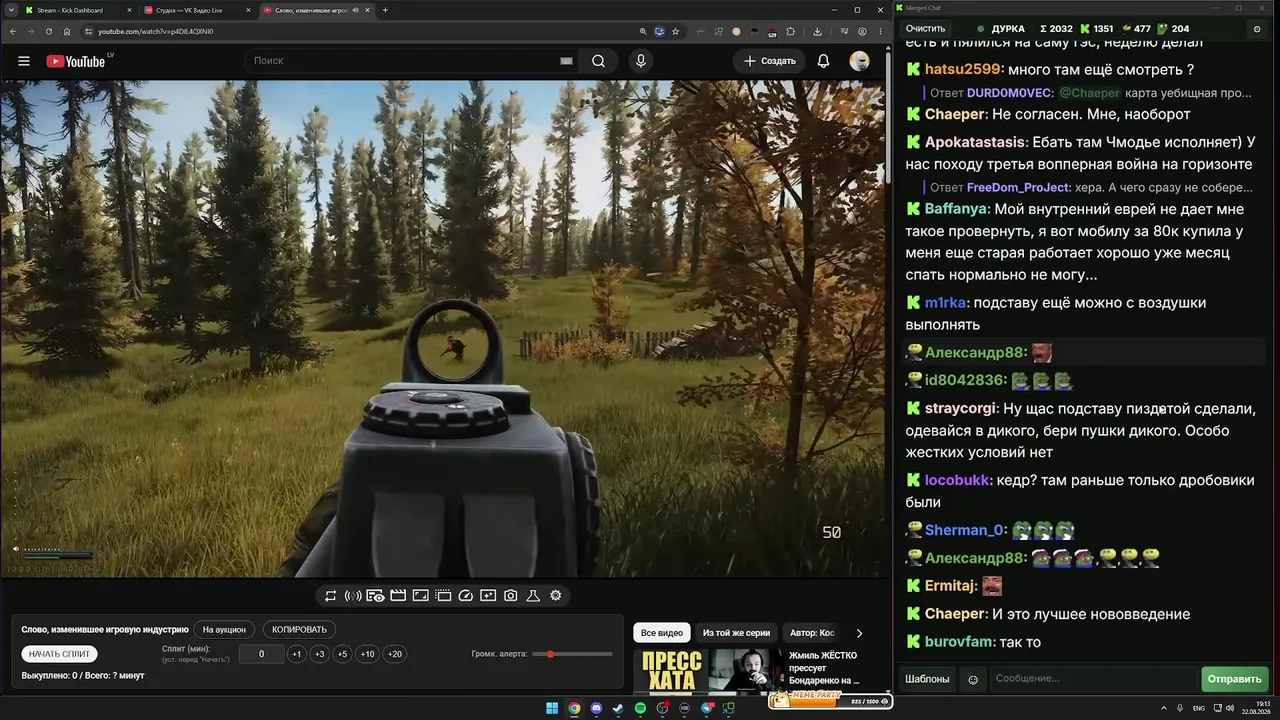This screenshot has height=720, width=1280.
Task: Adjust the Громк. алерта volume slider
Action: coord(573,654)
